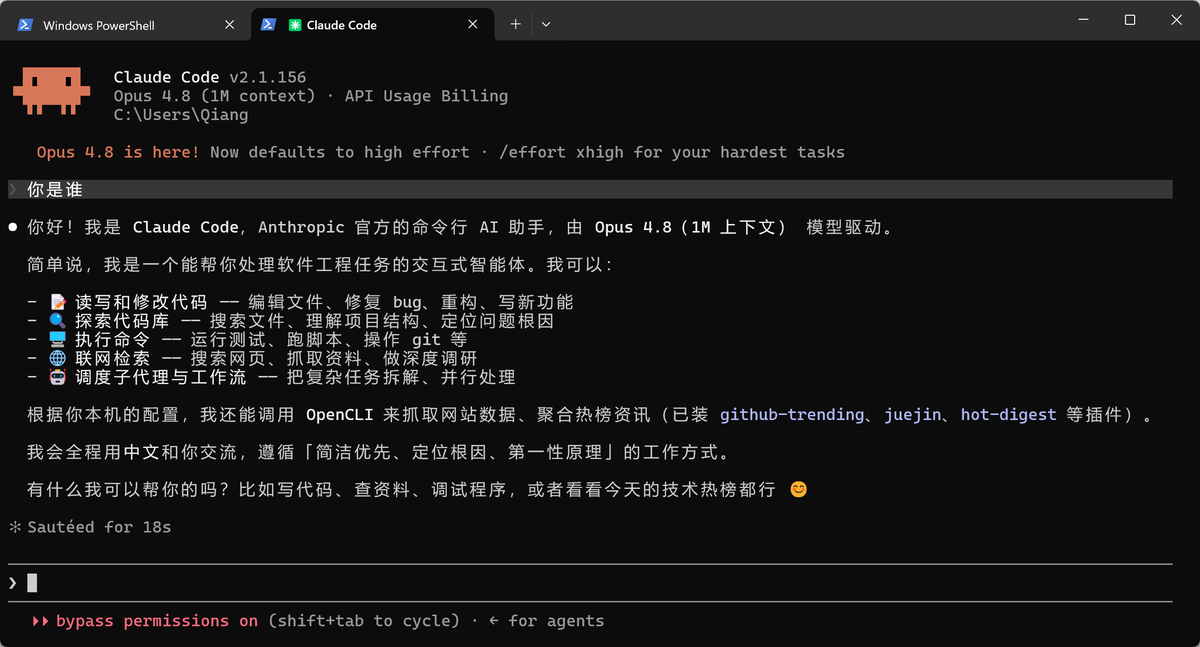Click the 'hot-digest' plugin name
The width and height of the screenshot is (1200, 647).
[1008, 414]
